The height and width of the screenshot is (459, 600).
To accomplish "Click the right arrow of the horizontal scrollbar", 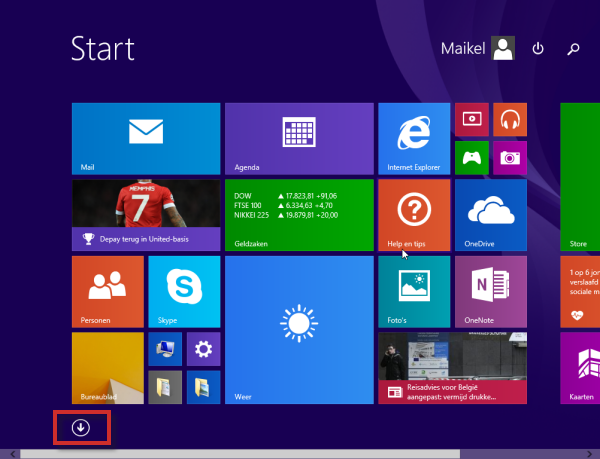I will click(x=589, y=454).
